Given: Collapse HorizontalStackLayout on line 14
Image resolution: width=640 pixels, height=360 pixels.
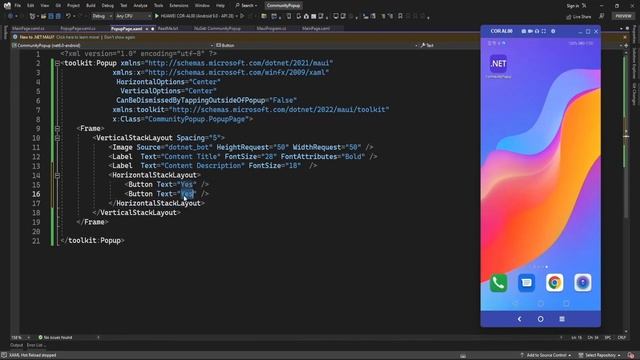Looking at the screenshot, I should tap(57, 176).
